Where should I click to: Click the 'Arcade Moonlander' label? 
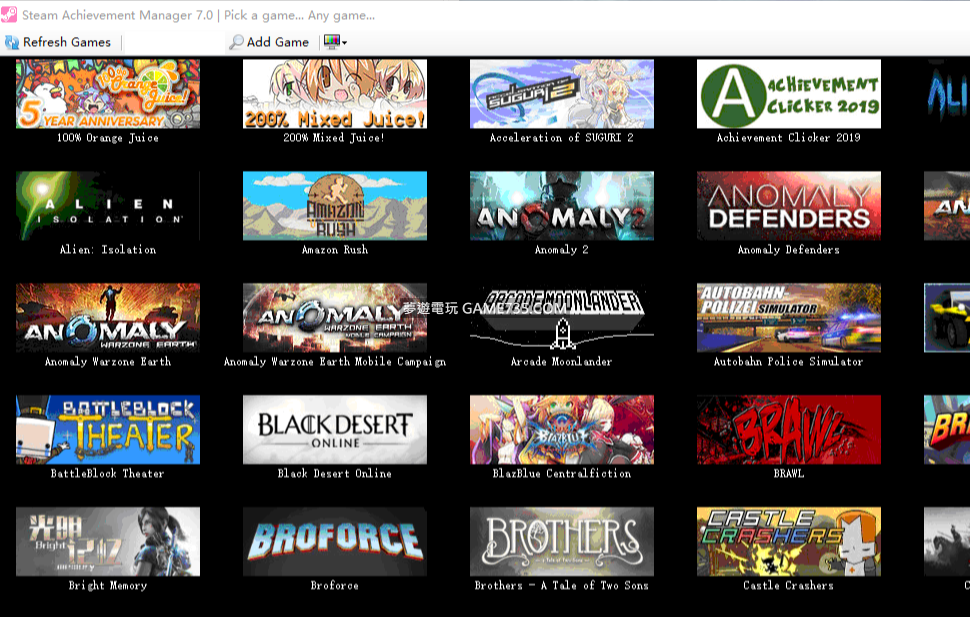[562, 362]
